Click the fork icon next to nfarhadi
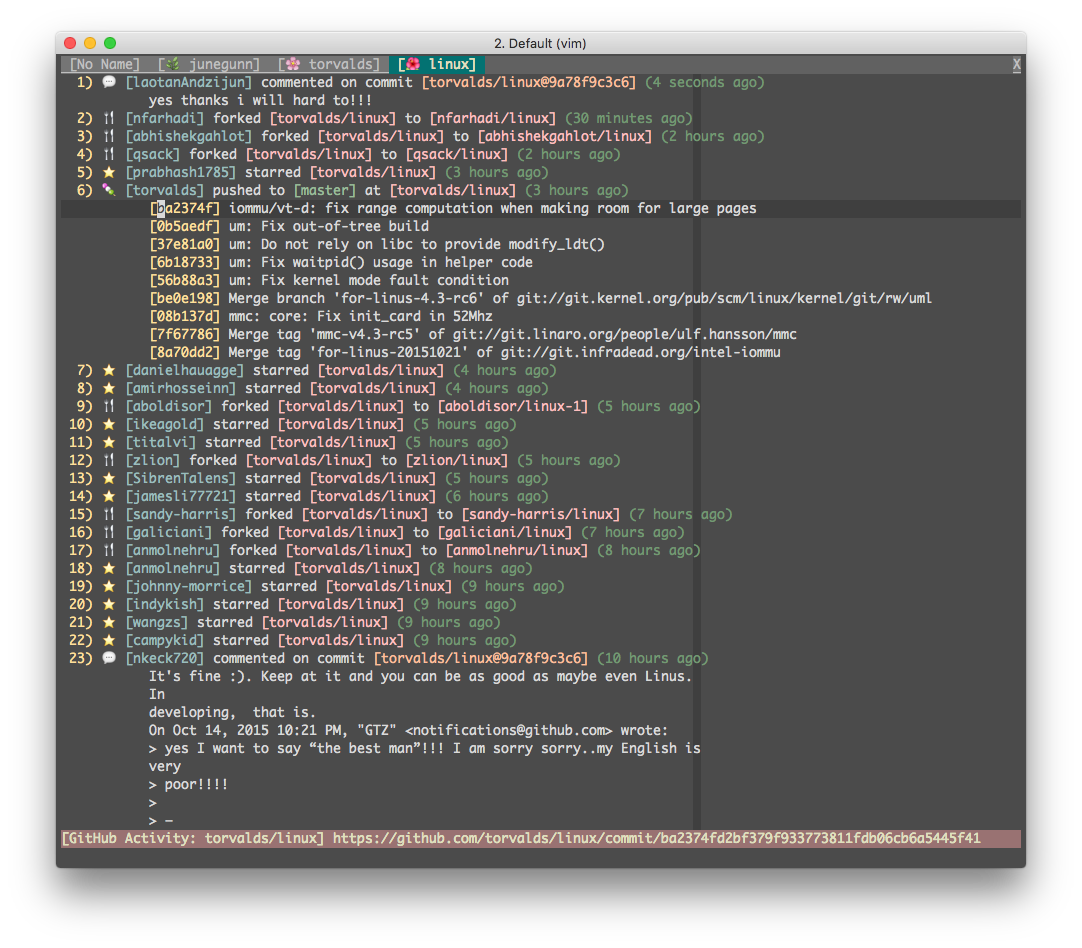The width and height of the screenshot is (1082, 948). click(109, 118)
